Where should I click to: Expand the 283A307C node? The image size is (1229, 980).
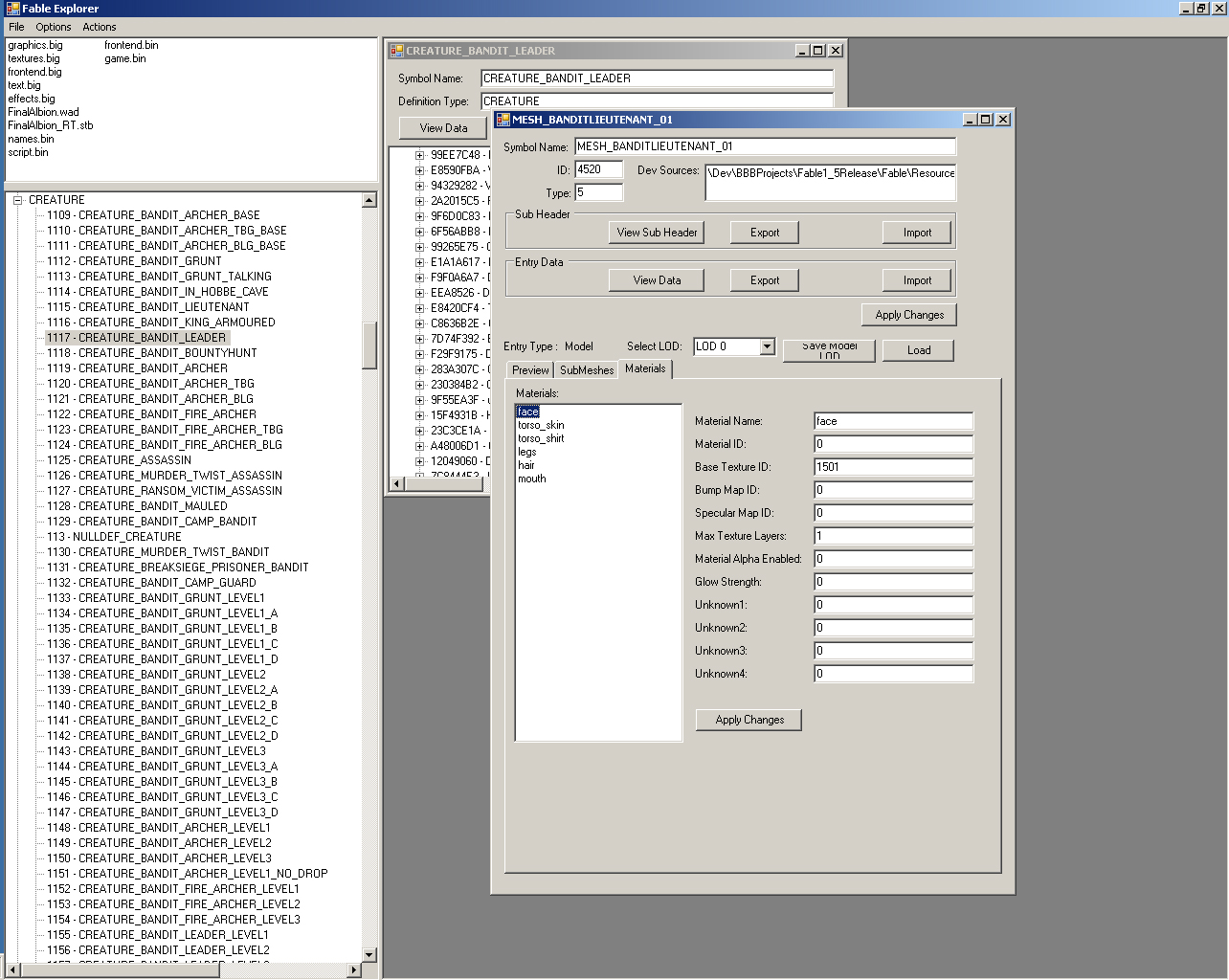tap(419, 369)
